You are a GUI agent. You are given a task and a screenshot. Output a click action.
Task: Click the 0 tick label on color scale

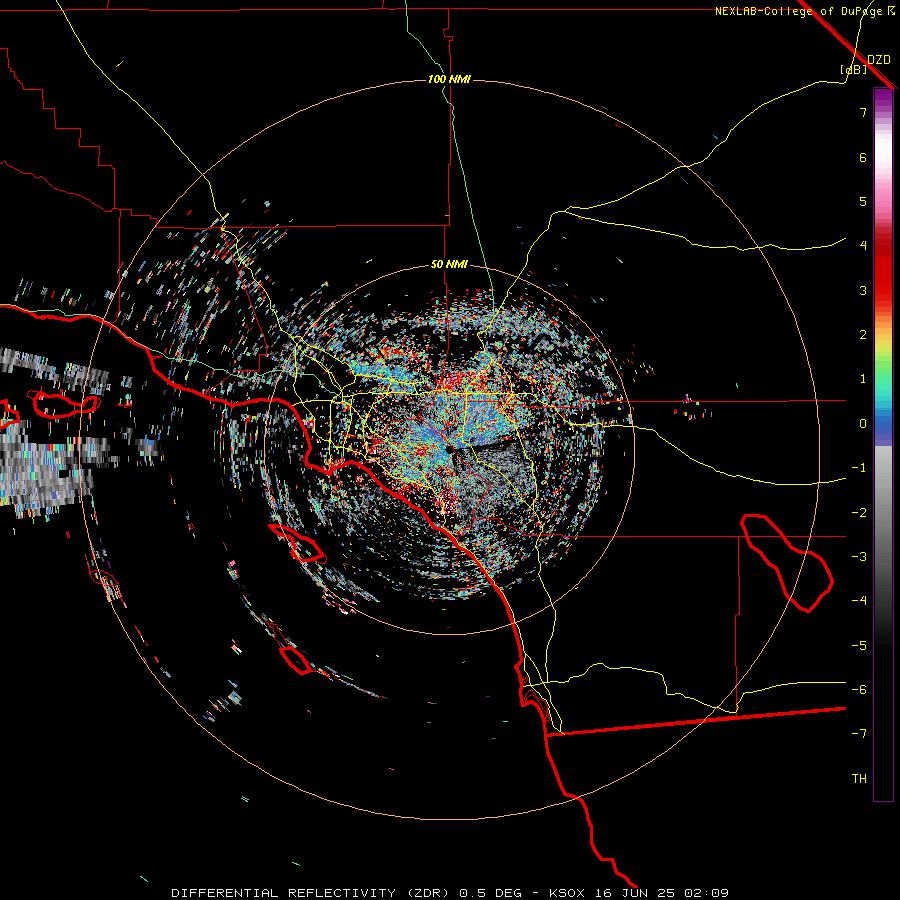[863, 424]
